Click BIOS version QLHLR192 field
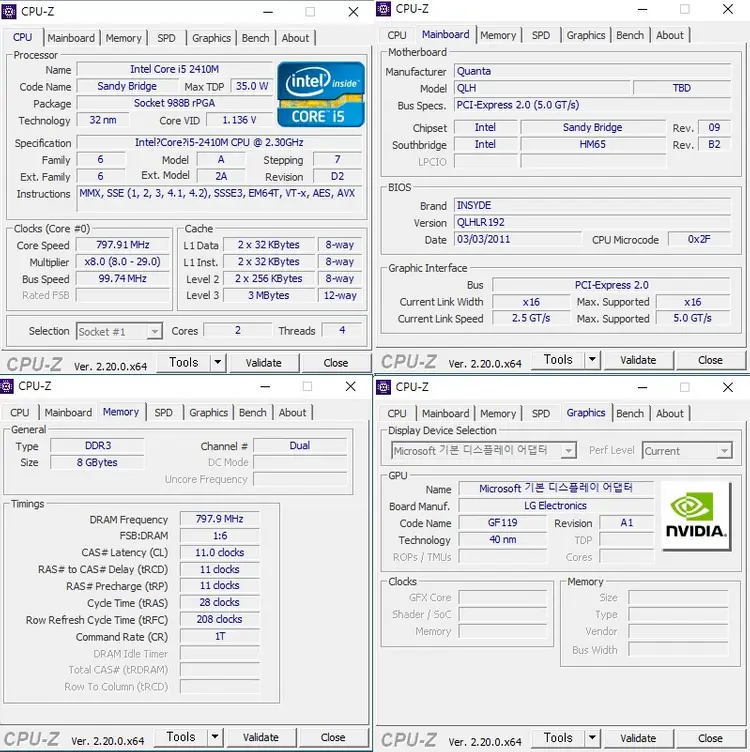The image size is (750, 752). pos(593,222)
